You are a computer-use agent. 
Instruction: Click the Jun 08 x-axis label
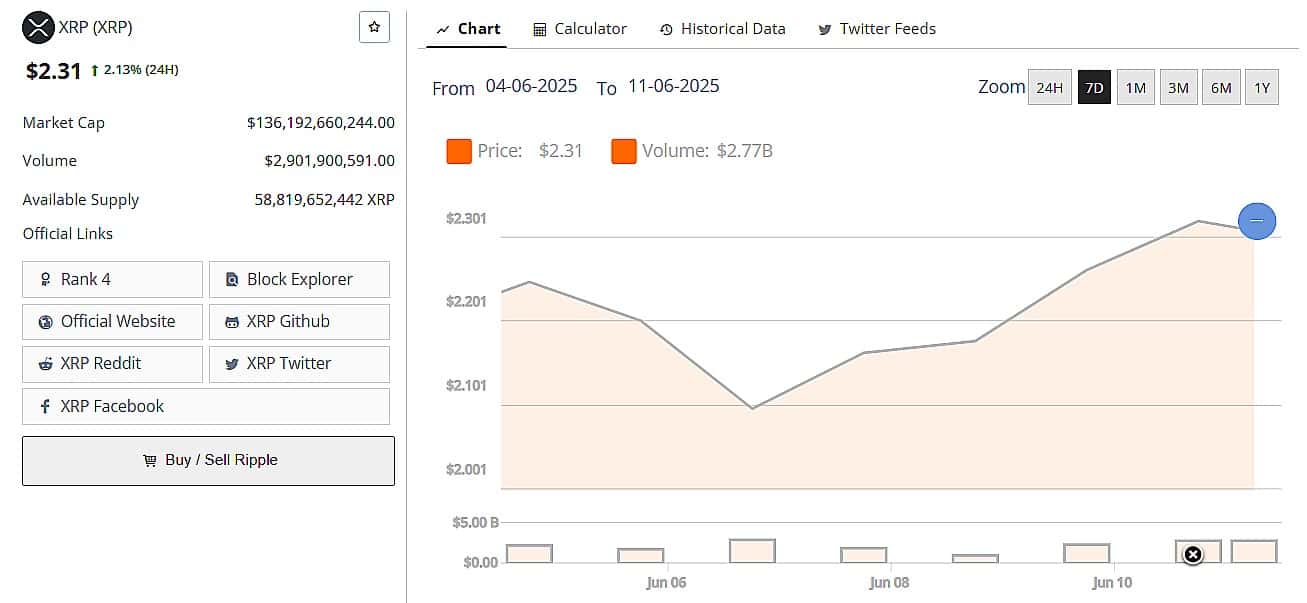click(x=889, y=583)
